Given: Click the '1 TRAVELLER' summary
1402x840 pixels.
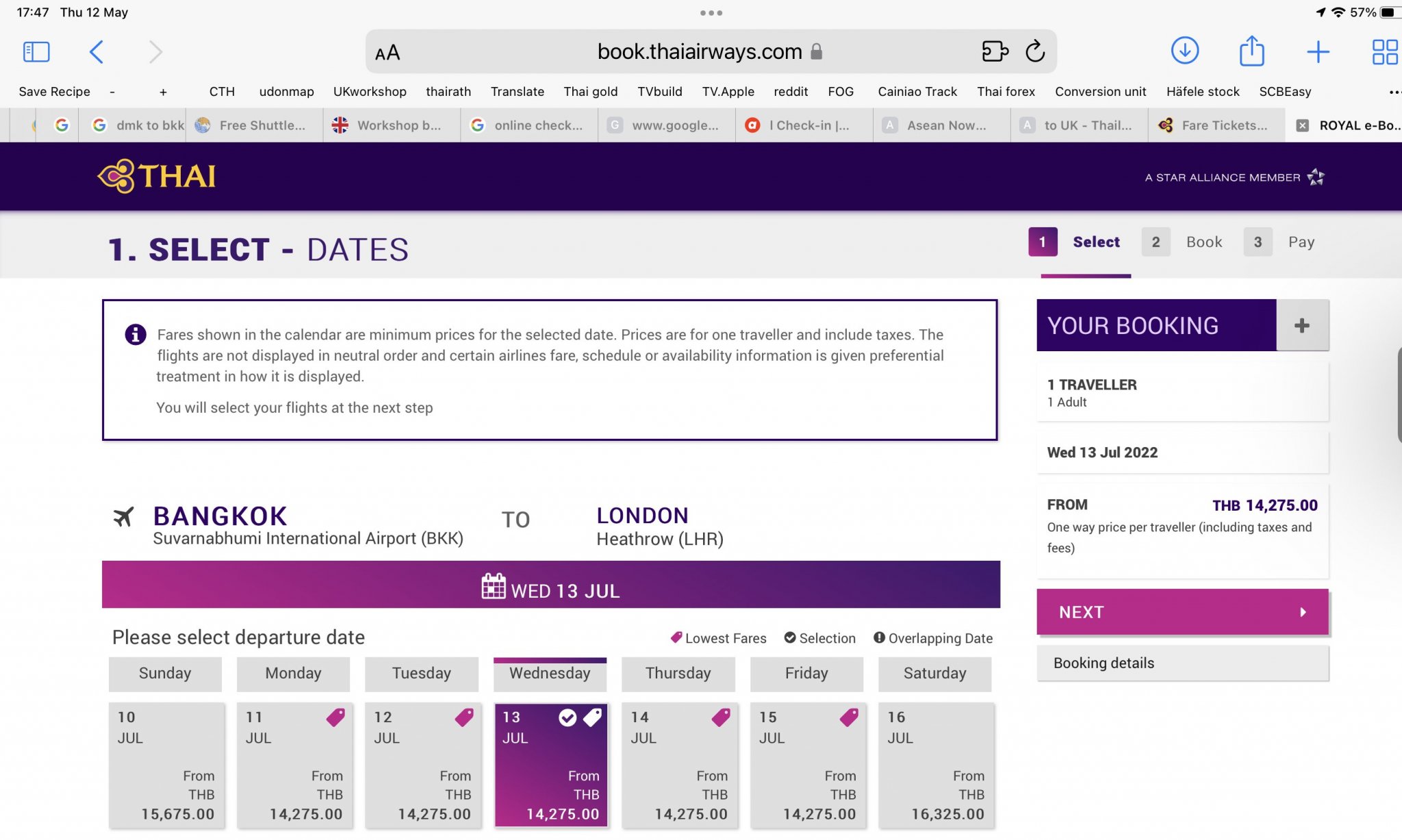Looking at the screenshot, I should [1092, 385].
